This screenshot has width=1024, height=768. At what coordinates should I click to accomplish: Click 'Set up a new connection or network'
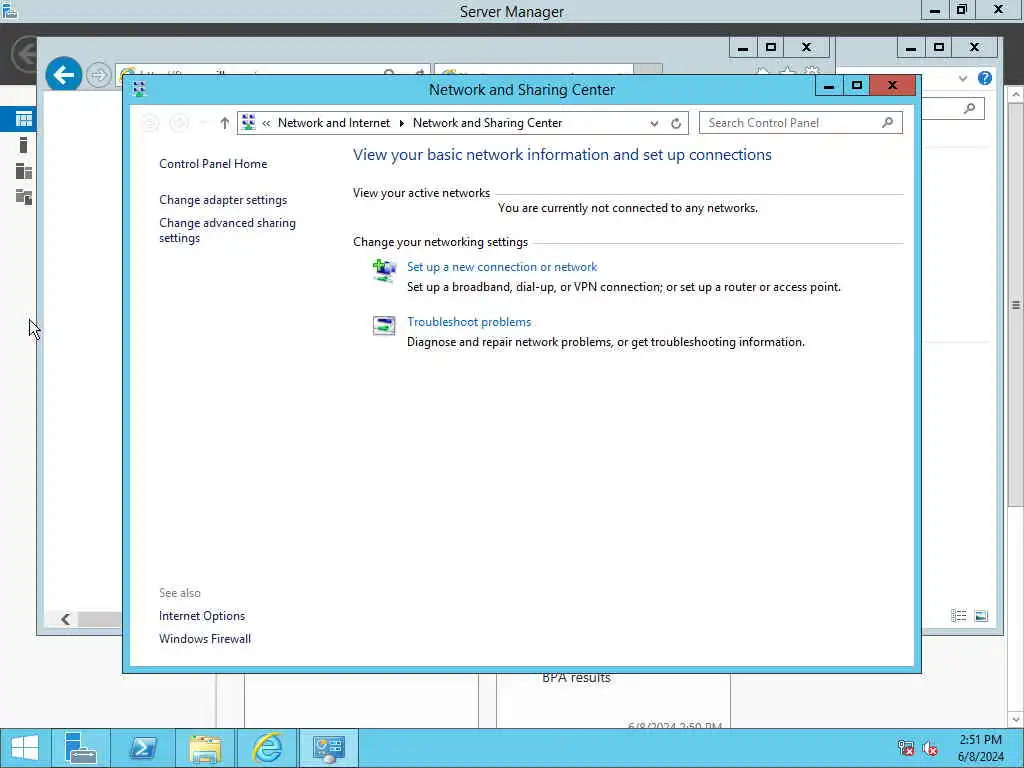pyautogui.click(x=502, y=267)
